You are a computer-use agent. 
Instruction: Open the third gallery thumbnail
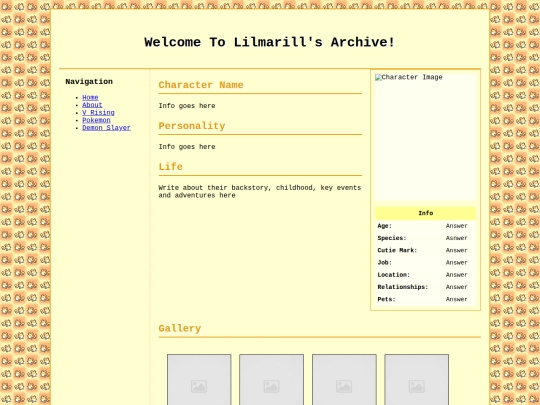pyautogui.click(x=344, y=380)
